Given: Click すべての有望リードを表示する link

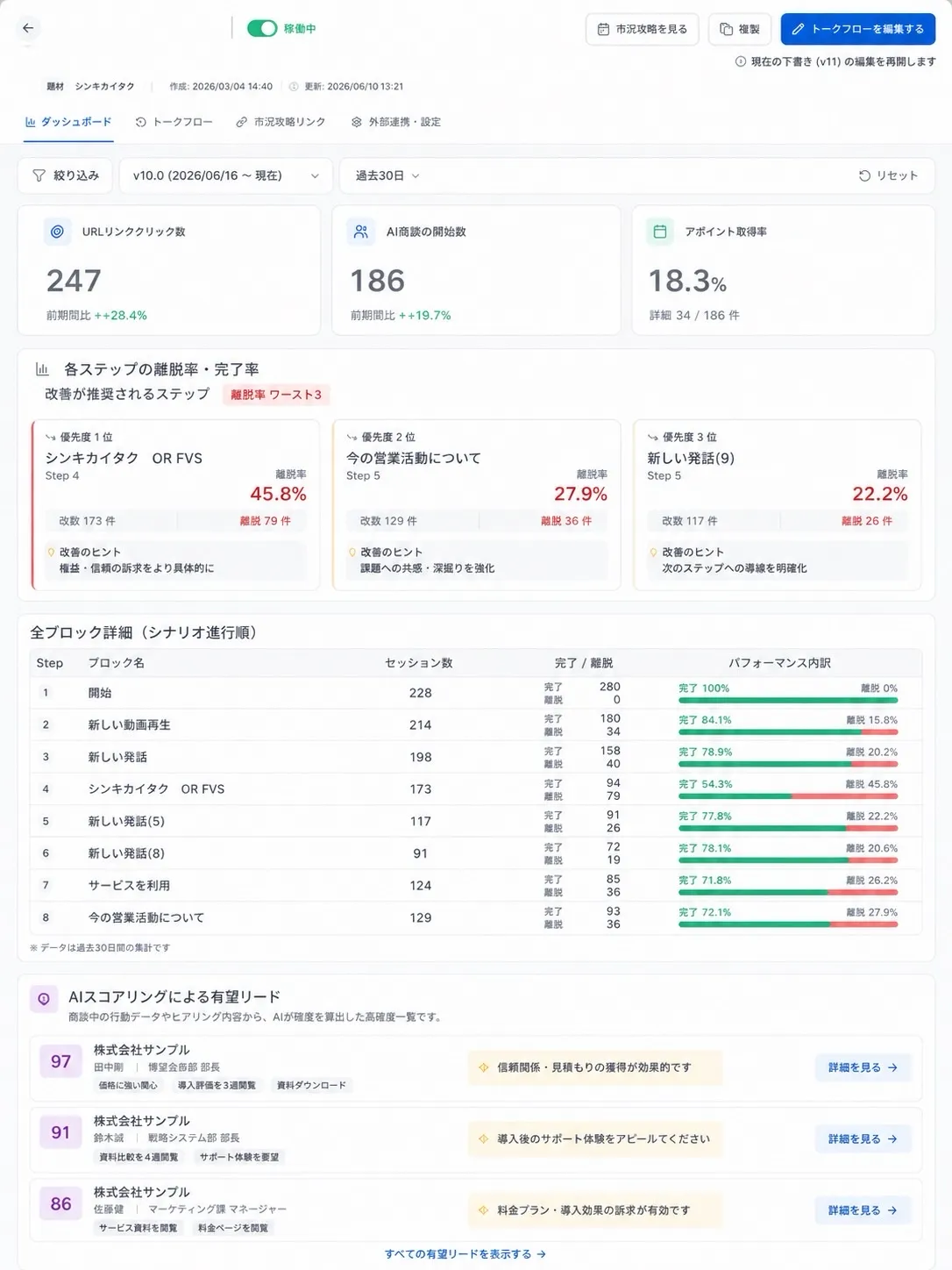Looking at the screenshot, I should [465, 1254].
